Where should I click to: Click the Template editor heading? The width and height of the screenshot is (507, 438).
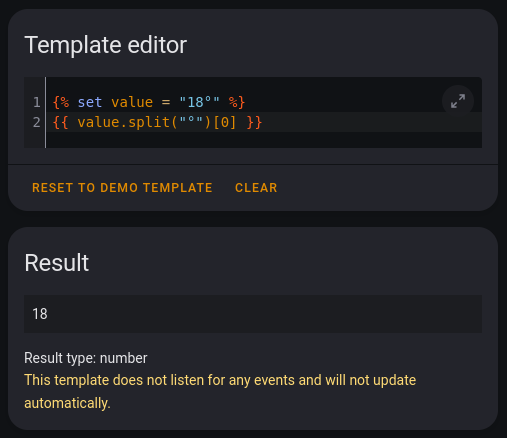[x=106, y=45]
